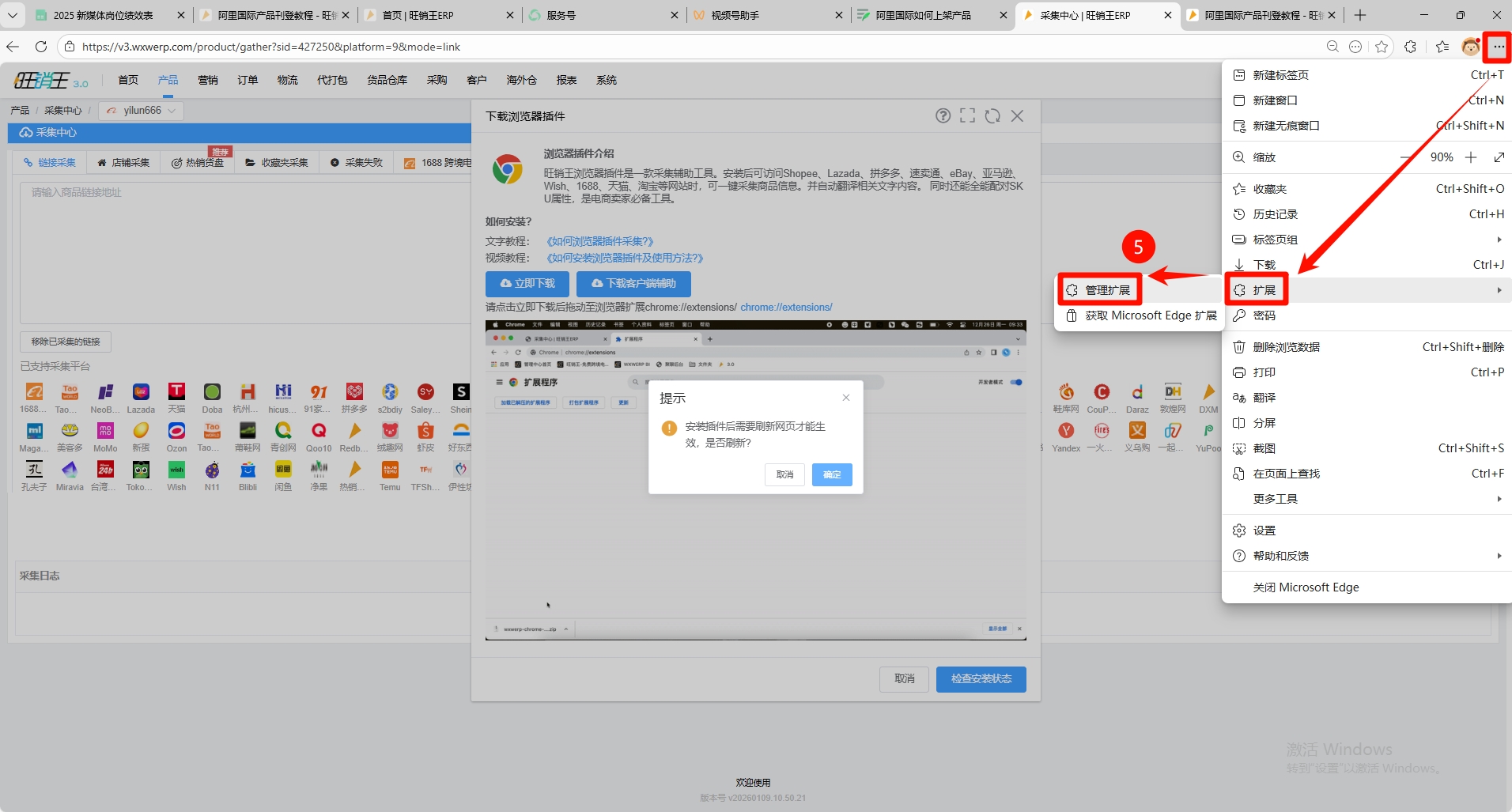Image resolution: width=1512 pixels, height=812 pixels.
Task: Click the 立即下载 button
Action: tap(527, 284)
